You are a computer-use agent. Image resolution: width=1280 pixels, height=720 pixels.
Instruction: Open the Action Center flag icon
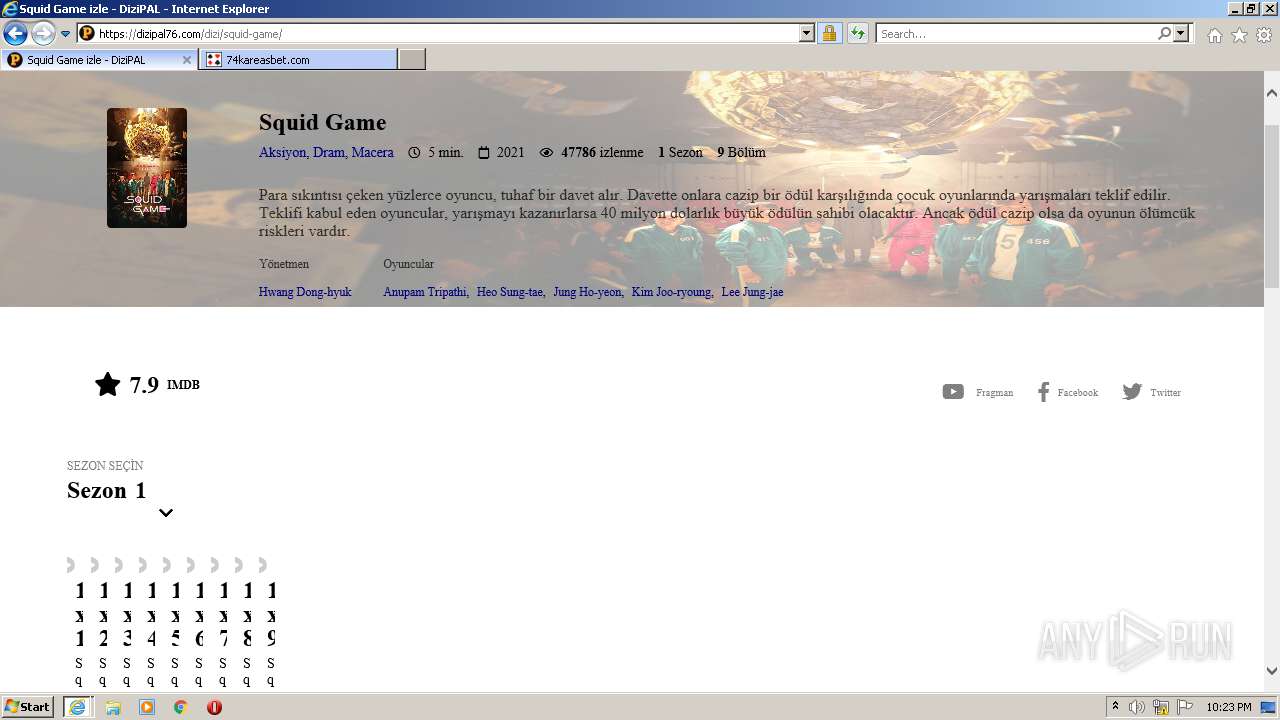click(x=1185, y=707)
